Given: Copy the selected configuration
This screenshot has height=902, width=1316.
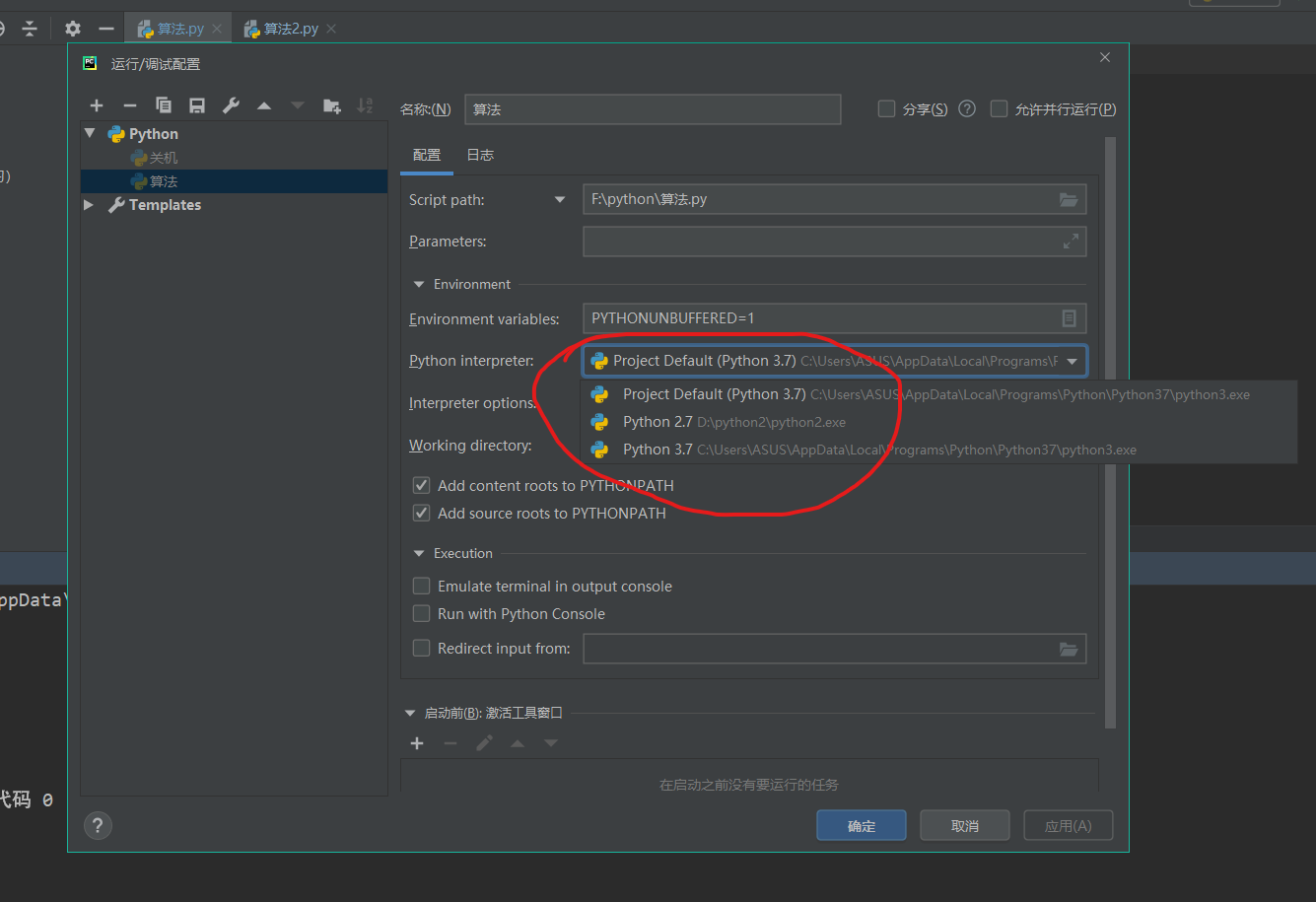Looking at the screenshot, I should point(164,105).
